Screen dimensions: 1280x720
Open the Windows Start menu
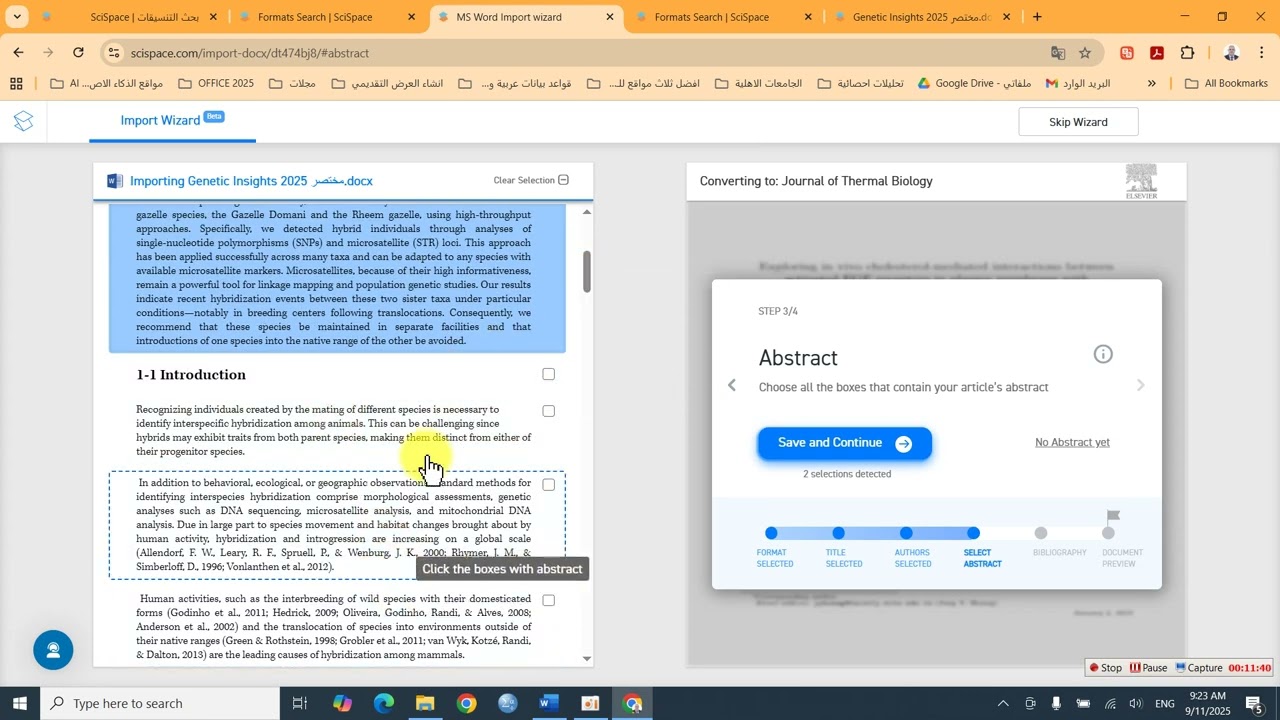click(x=20, y=703)
